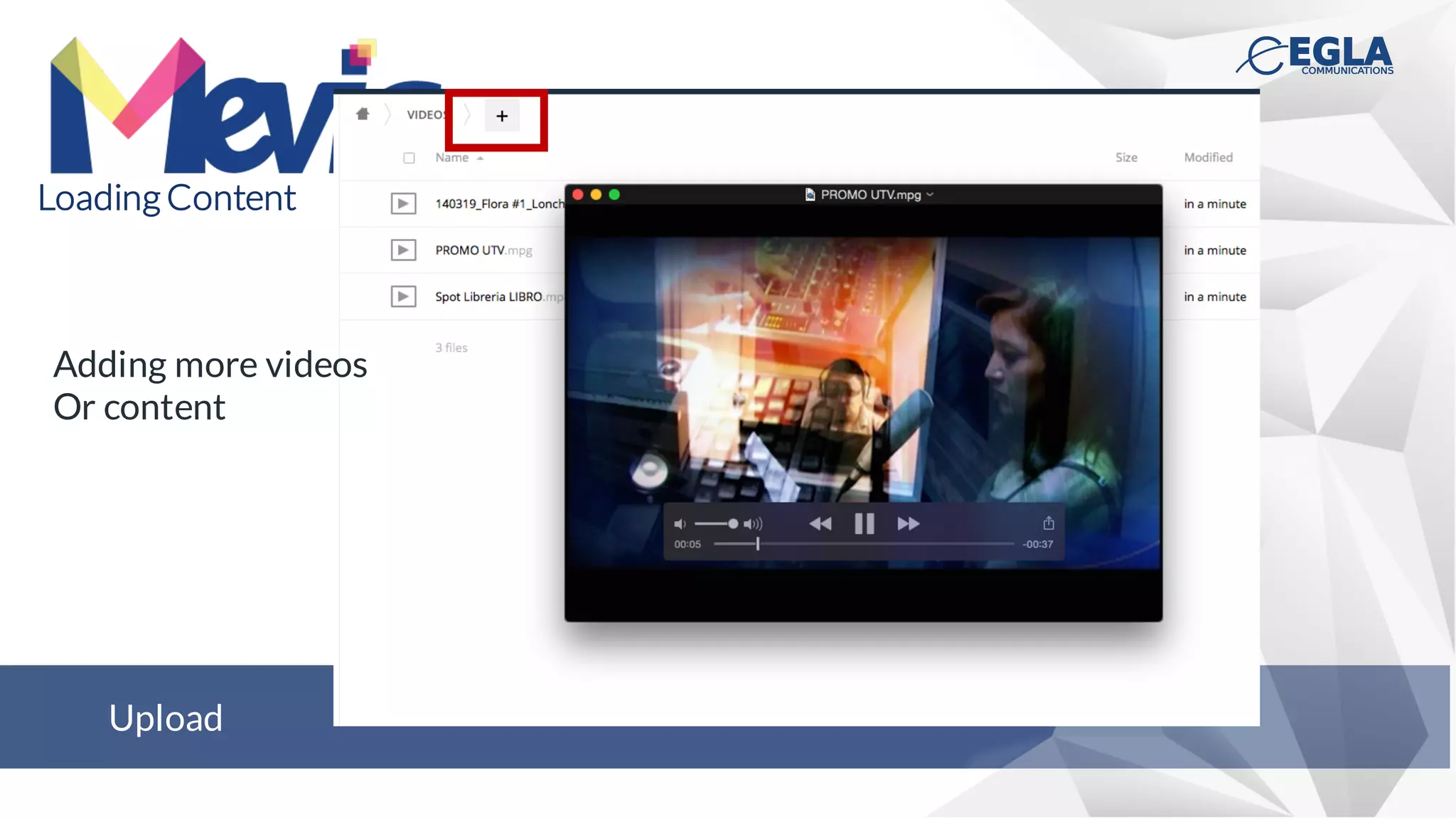This screenshot has height=819, width=1456.
Task: Click play icon beside Spot Libreria LIBRO
Action: 403,296
